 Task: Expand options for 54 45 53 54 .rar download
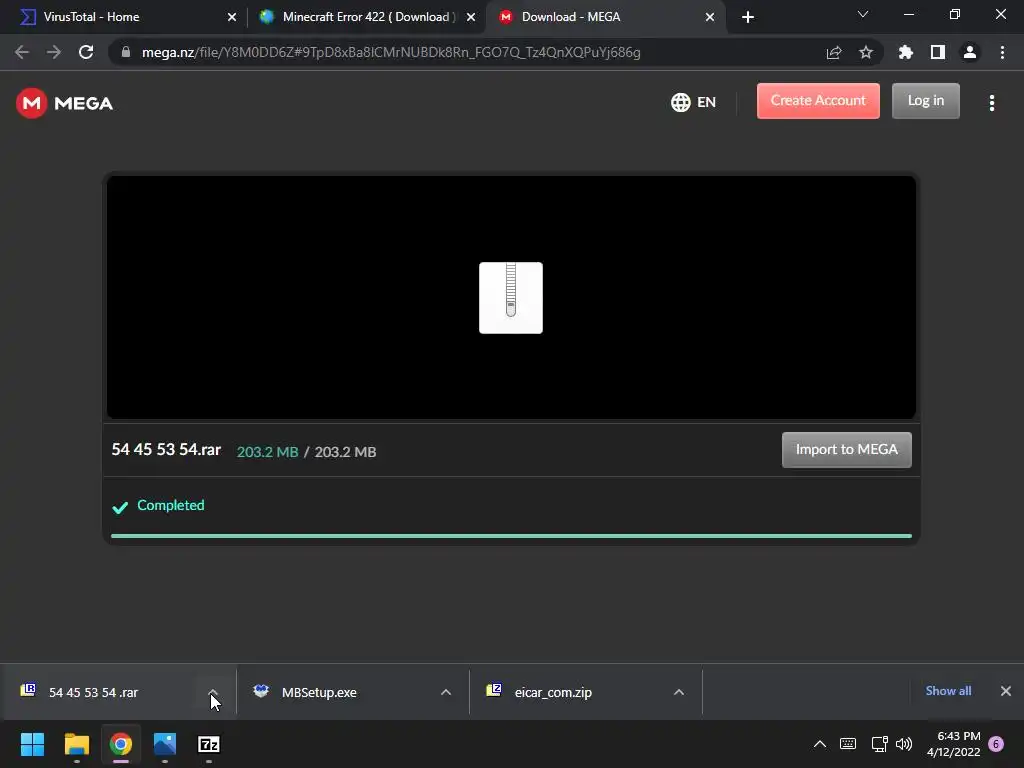213,692
